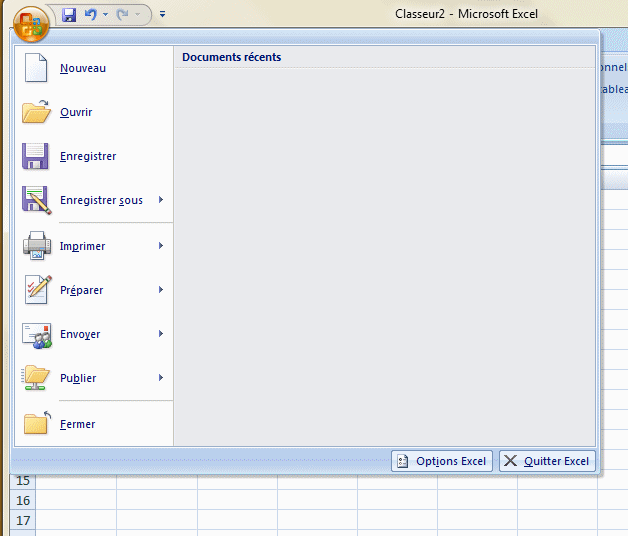Open Customize Quick Access Toolbar dropdown

click(163, 16)
